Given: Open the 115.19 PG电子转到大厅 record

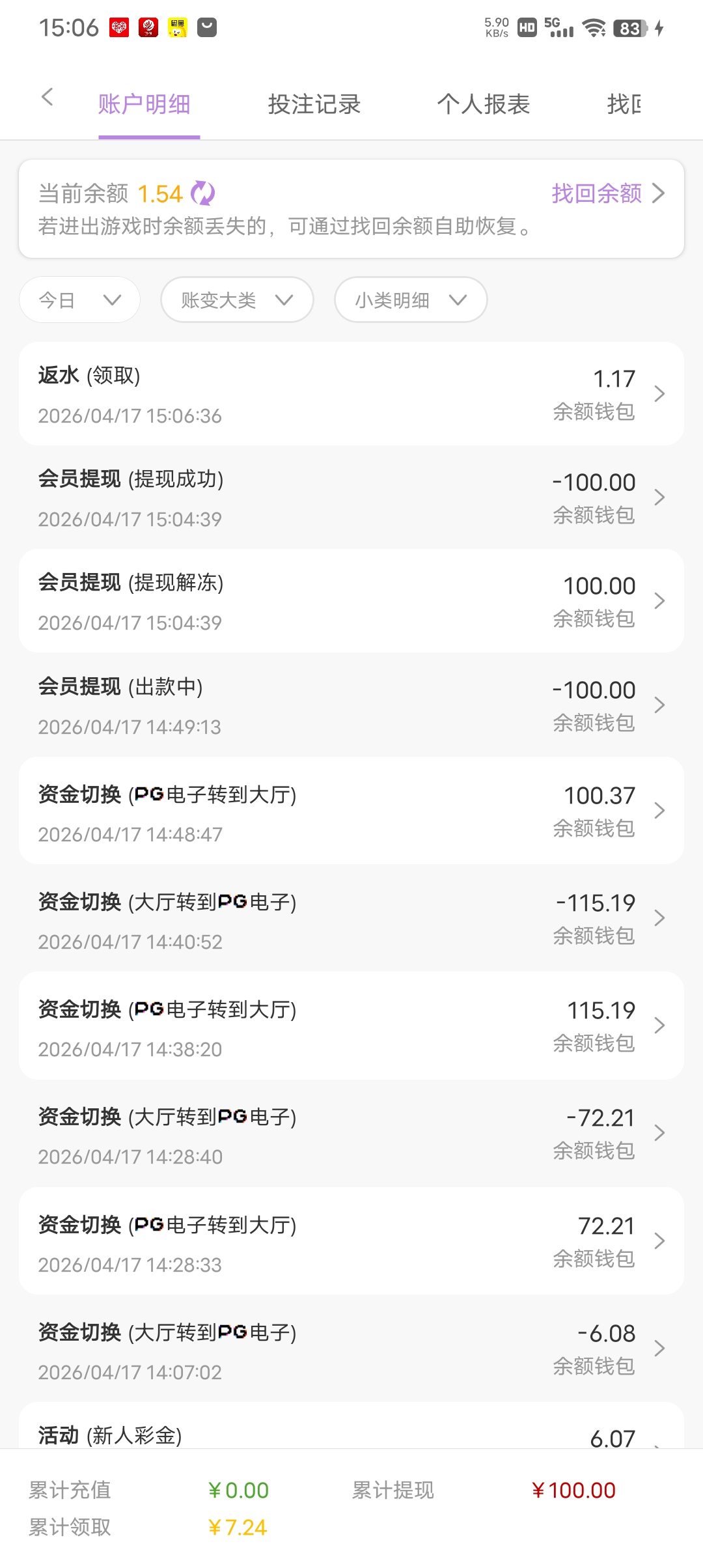Looking at the screenshot, I should click(351, 1026).
